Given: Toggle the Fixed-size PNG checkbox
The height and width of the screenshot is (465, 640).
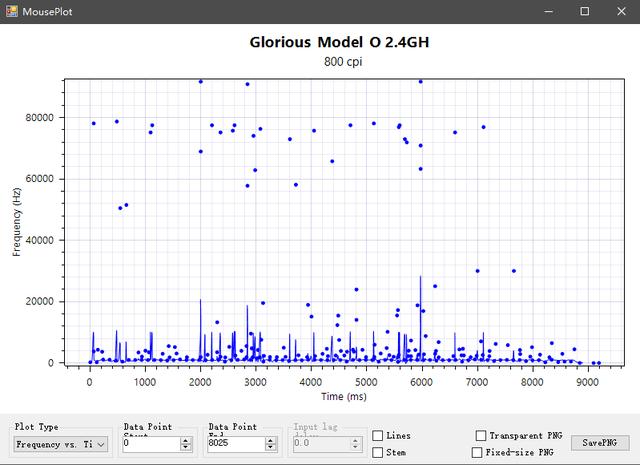Looking at the screenshot, I should pyautogui.click(x=475, y=452).
